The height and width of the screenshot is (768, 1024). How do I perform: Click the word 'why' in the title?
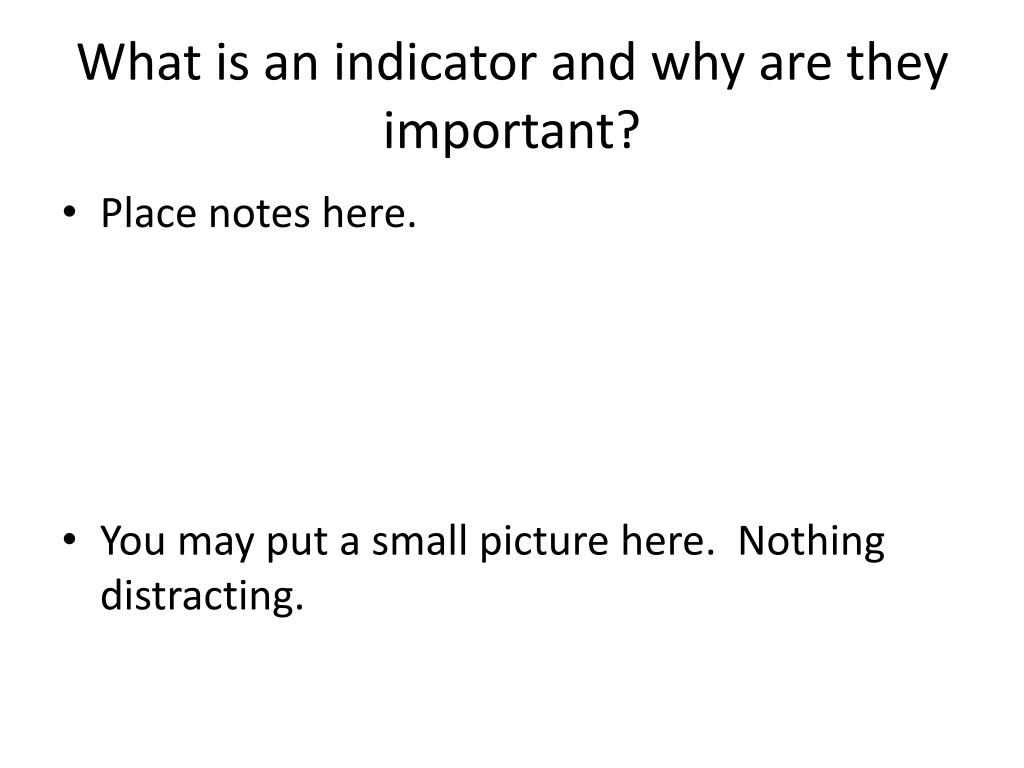click(x=697, y=67)
